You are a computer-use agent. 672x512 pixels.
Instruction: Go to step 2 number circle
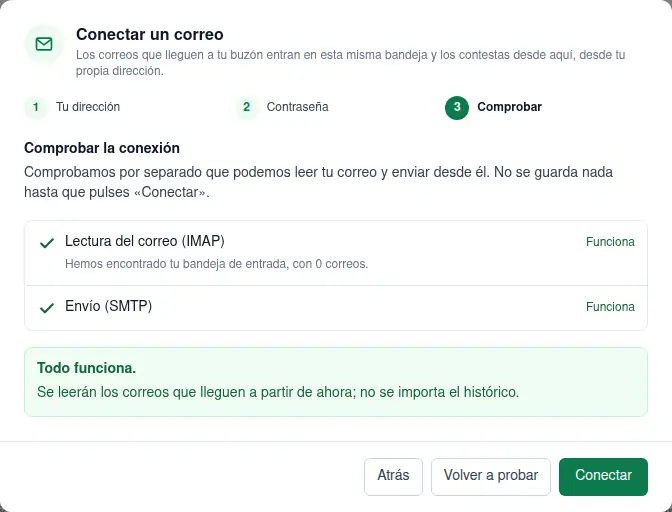[x=246, y=107]
